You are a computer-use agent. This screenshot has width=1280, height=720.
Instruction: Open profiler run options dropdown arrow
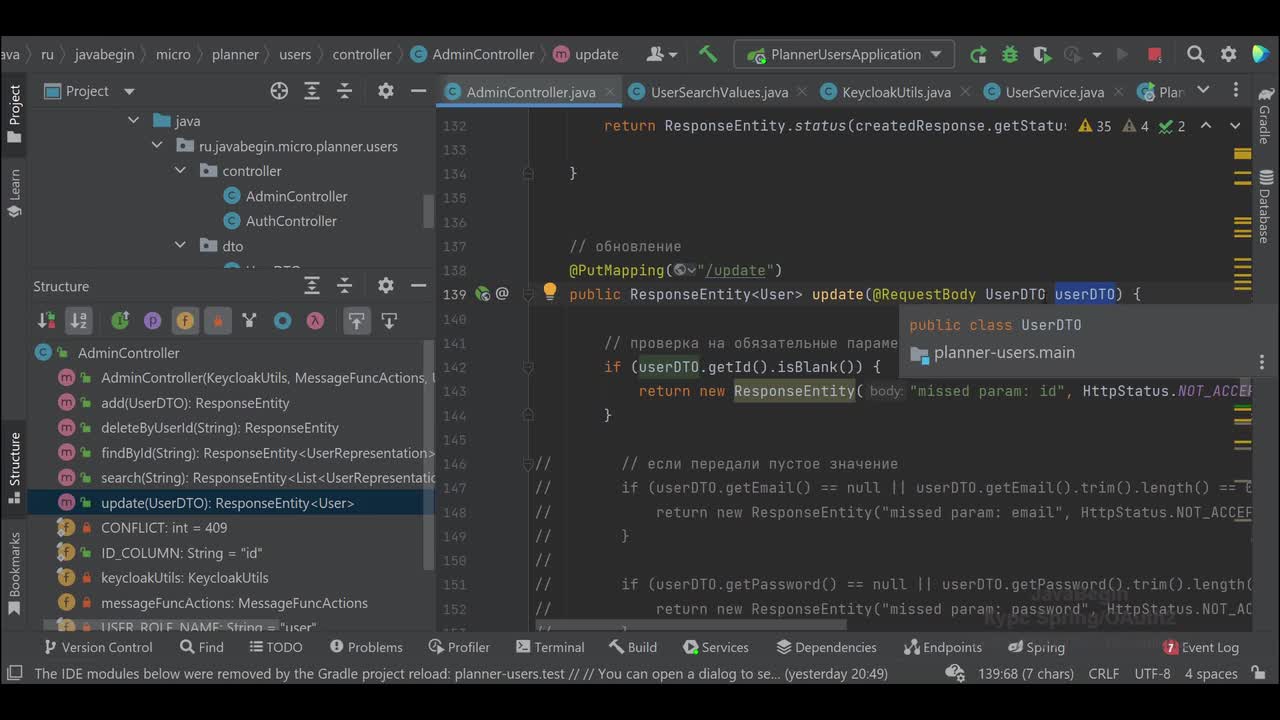[1097, 54]
